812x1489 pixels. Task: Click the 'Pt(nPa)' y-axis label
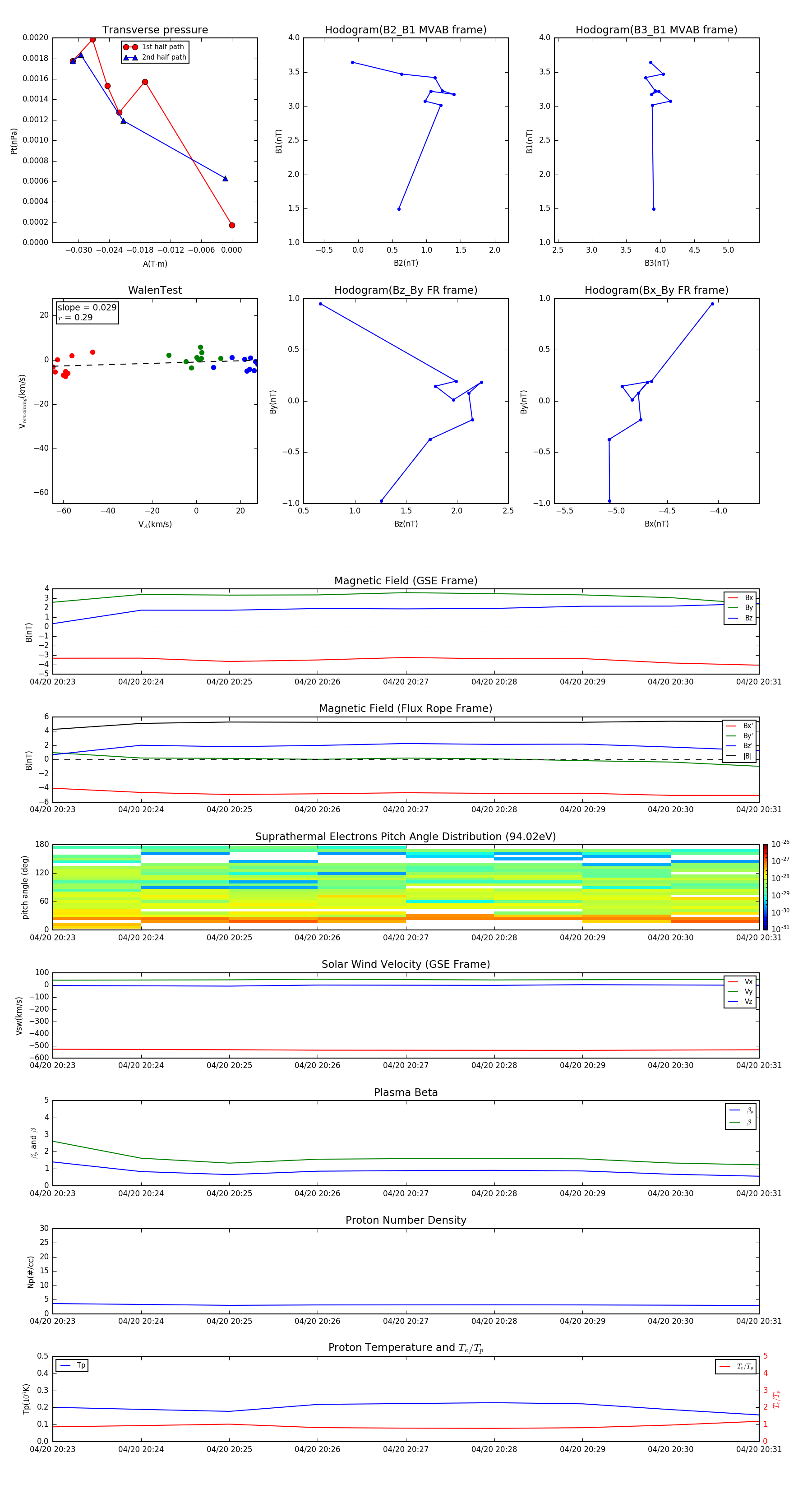(x=14, y=141)
